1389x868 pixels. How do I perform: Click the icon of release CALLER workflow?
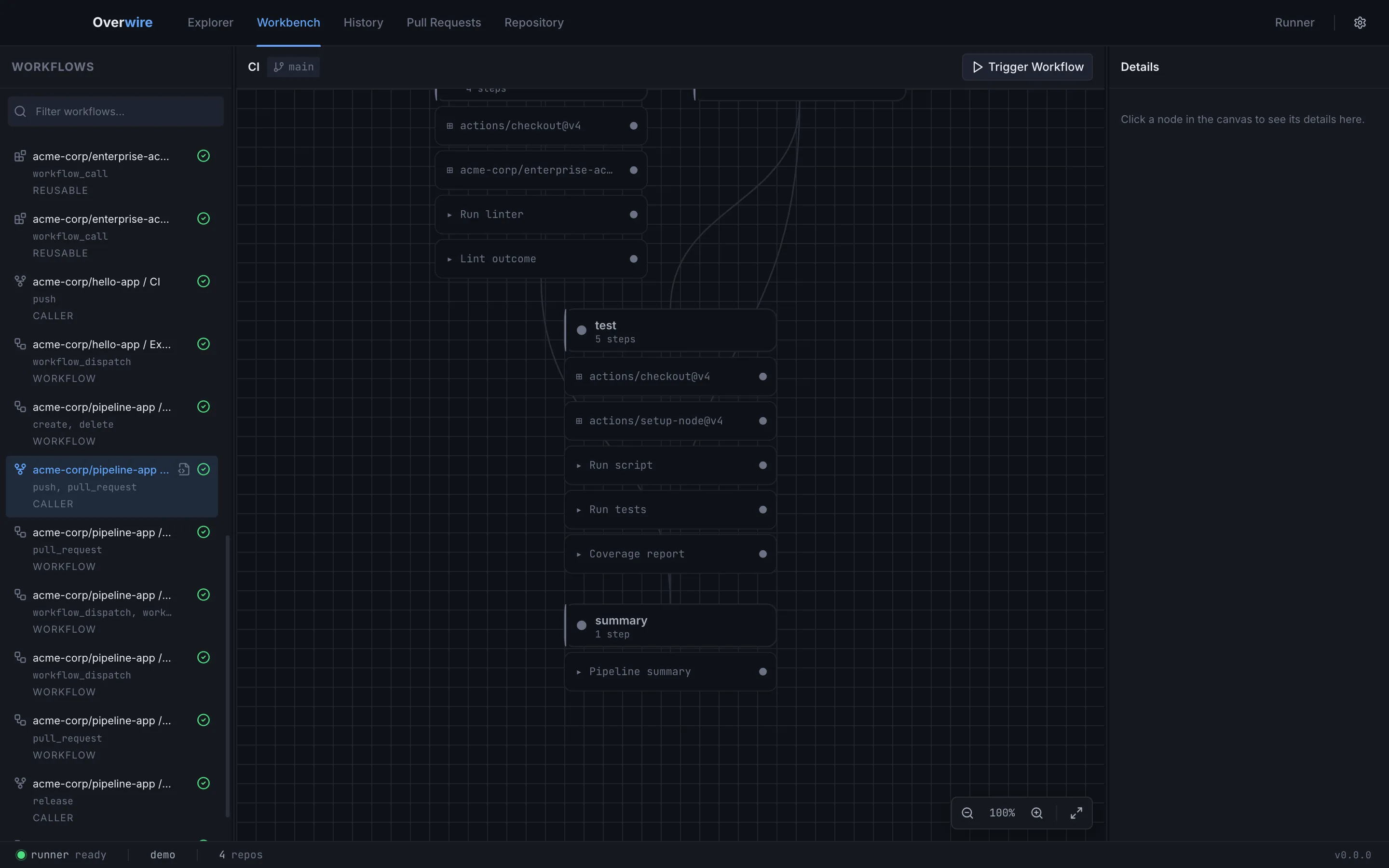[20, 783]
